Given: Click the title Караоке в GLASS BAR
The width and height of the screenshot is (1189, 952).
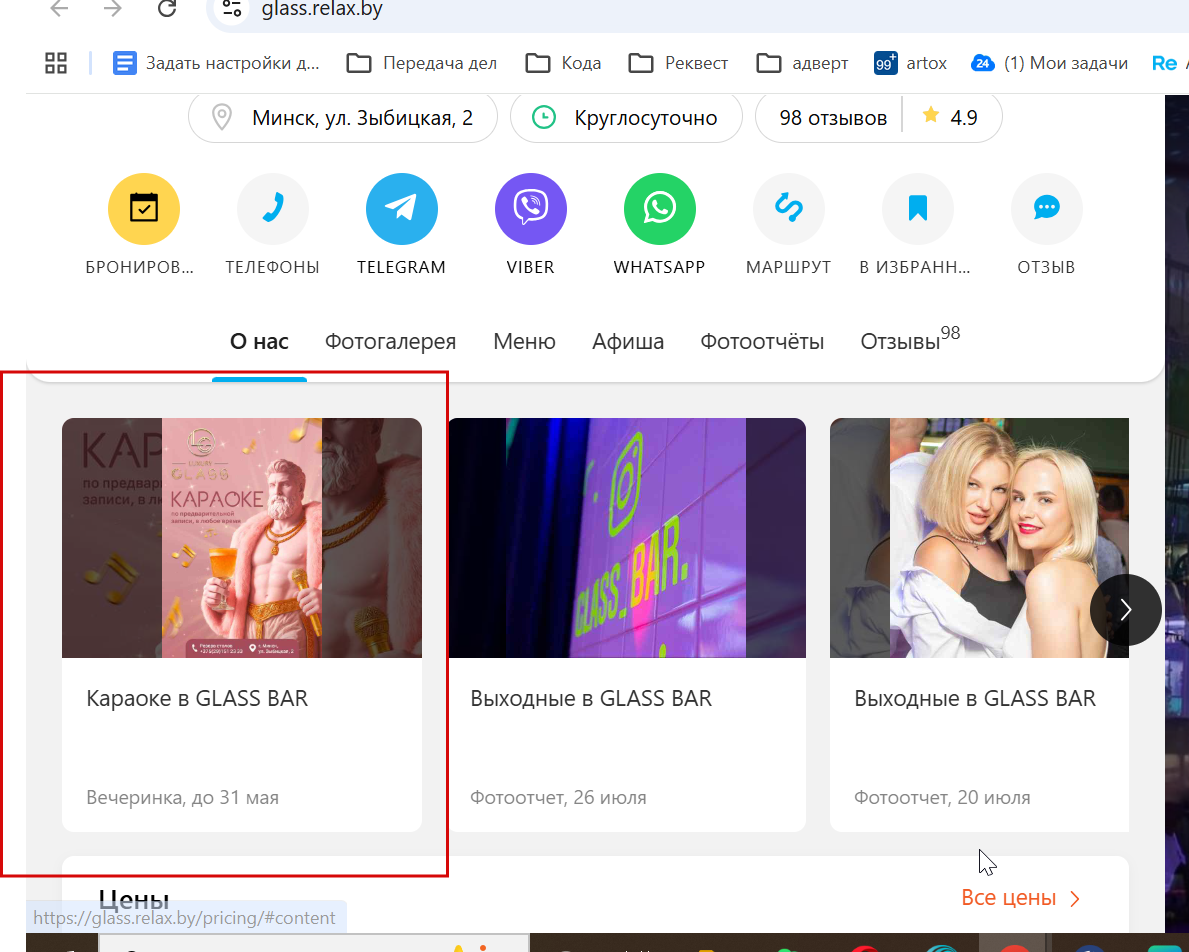Looking at the screenshot, I should coord(197,699).
